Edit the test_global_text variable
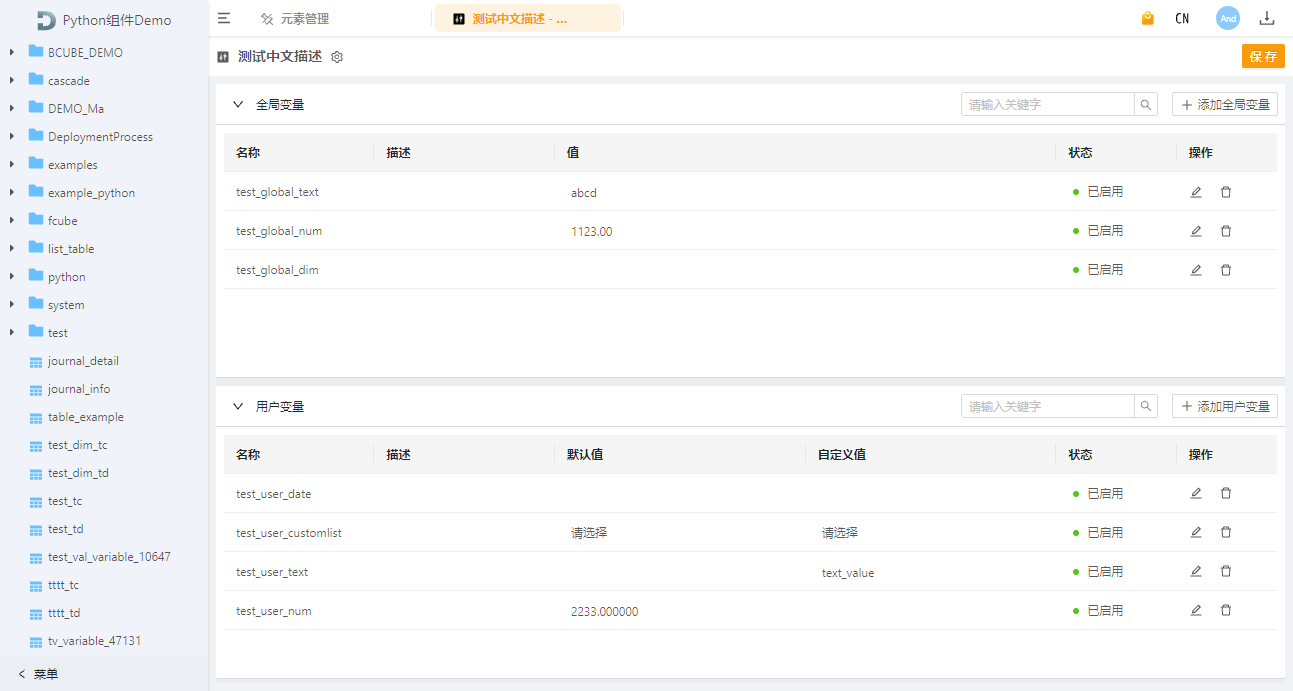 click(1195, 192)
